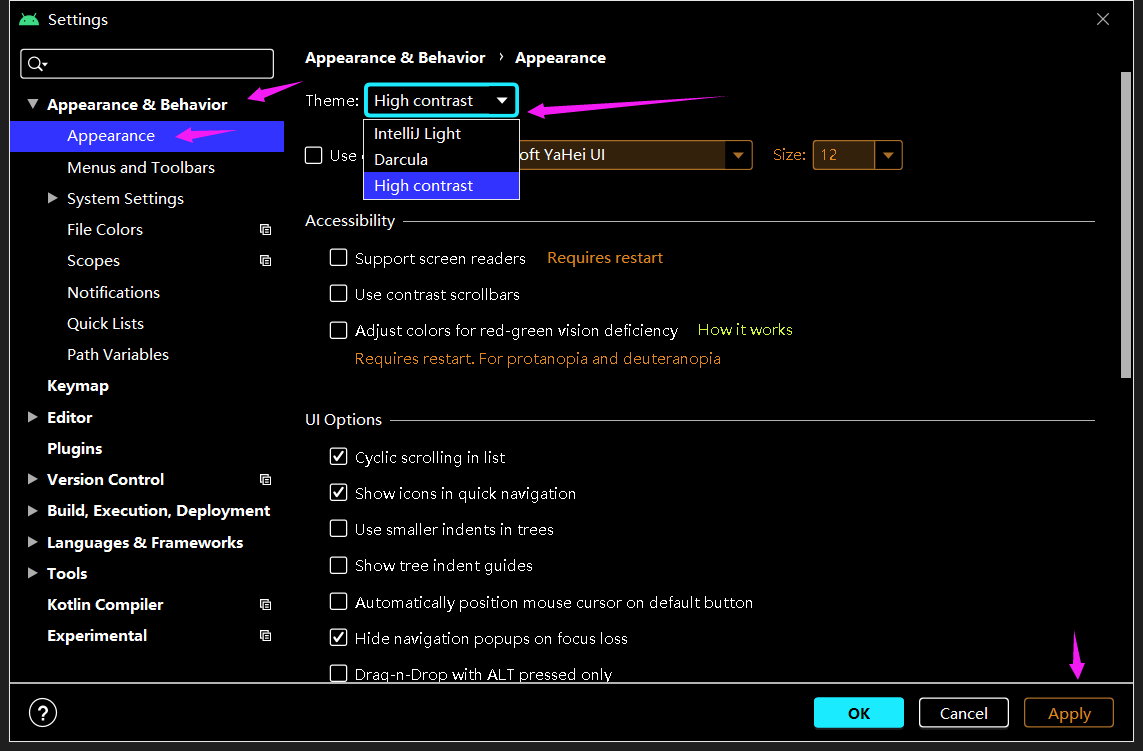1143x751 pixels.
Task: Click the font Size value field
Action: pyautogui.click(x=844, y=155)
